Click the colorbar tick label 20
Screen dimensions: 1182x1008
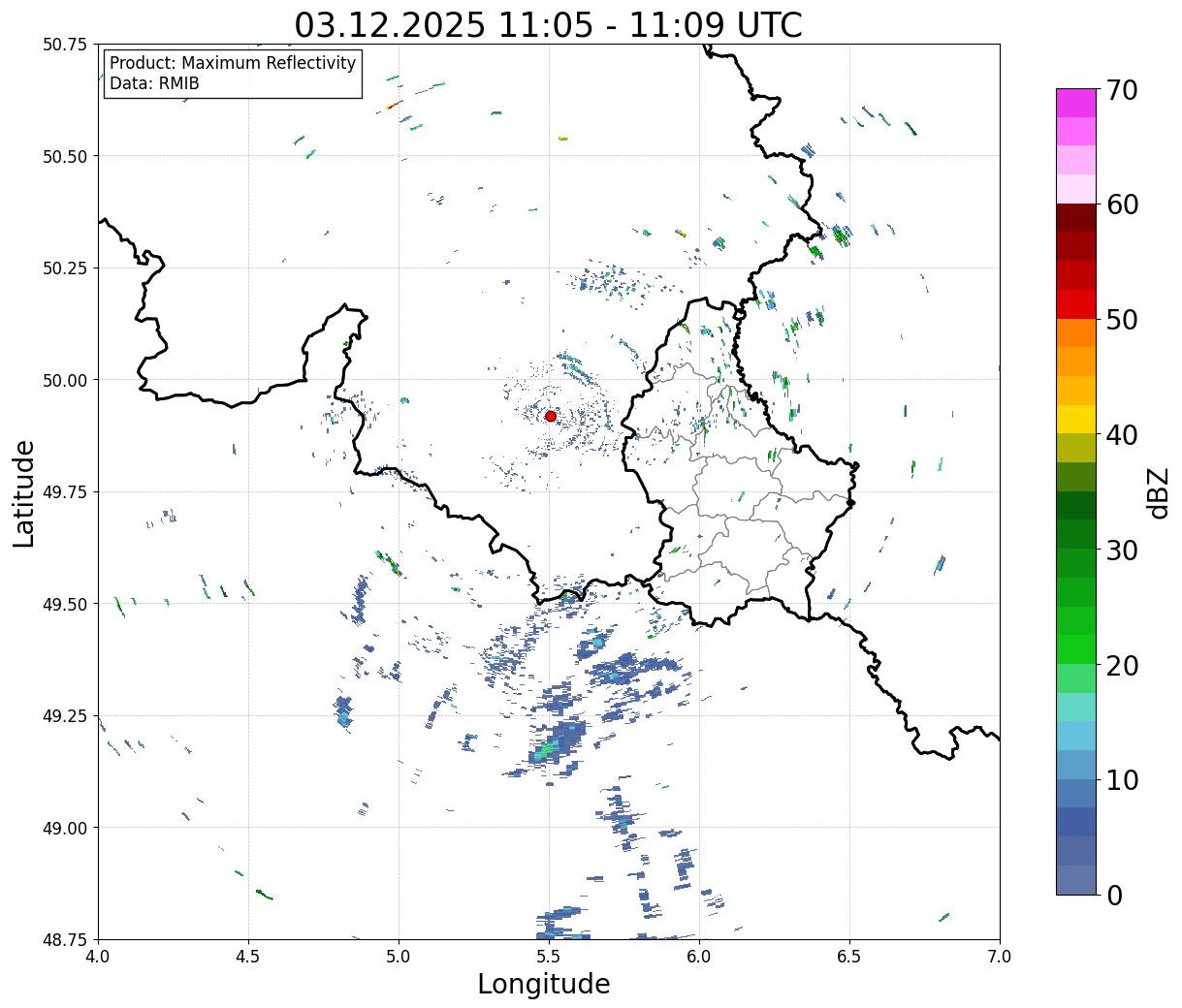(x=1122, y=665)
